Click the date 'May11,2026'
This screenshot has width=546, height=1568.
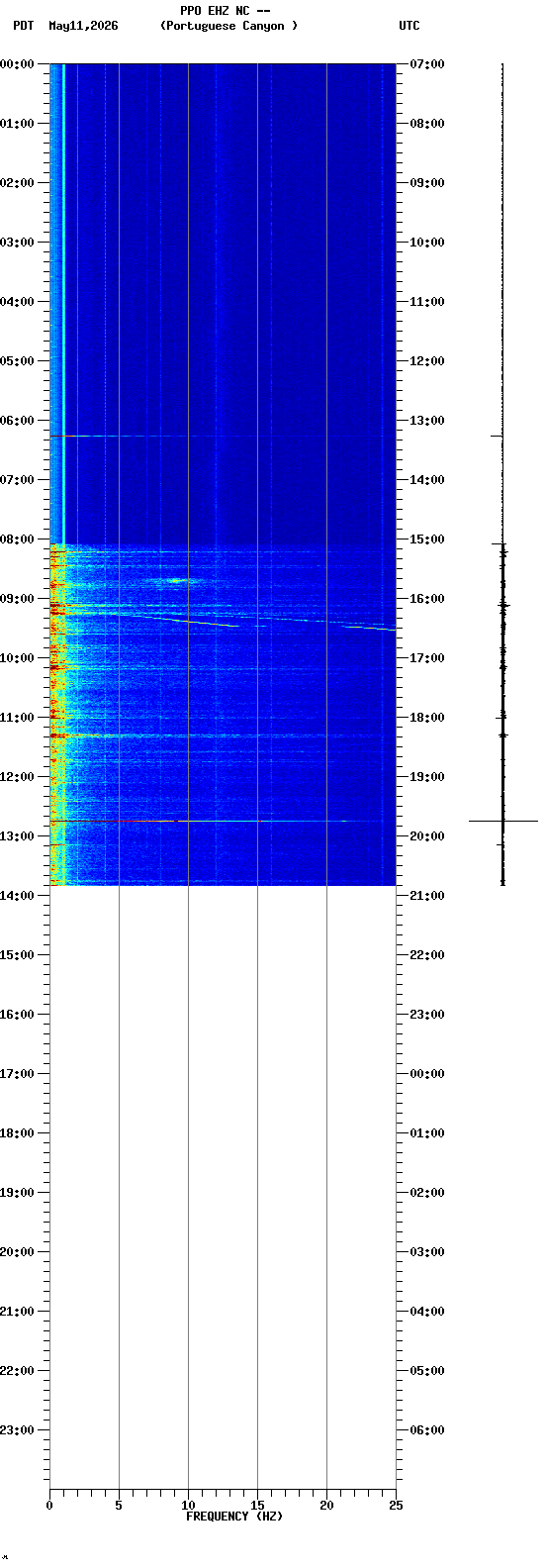83,26
